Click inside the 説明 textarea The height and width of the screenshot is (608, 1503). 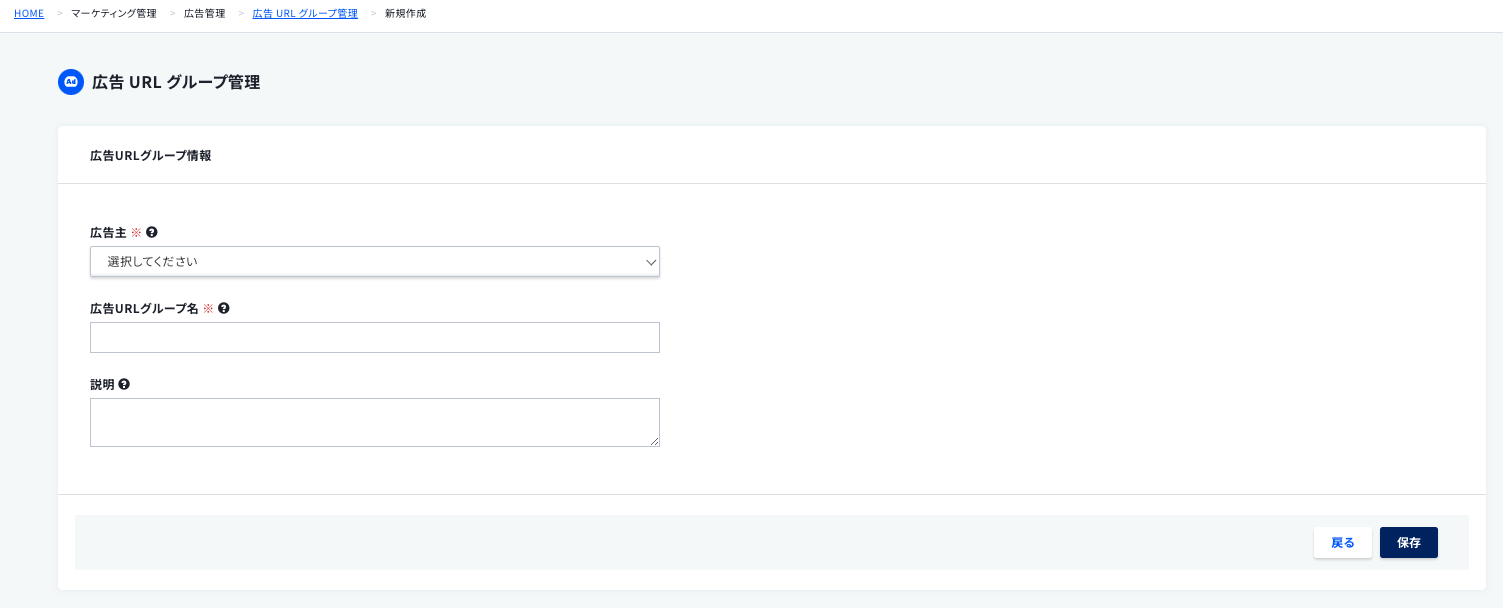tap(375, 422)
